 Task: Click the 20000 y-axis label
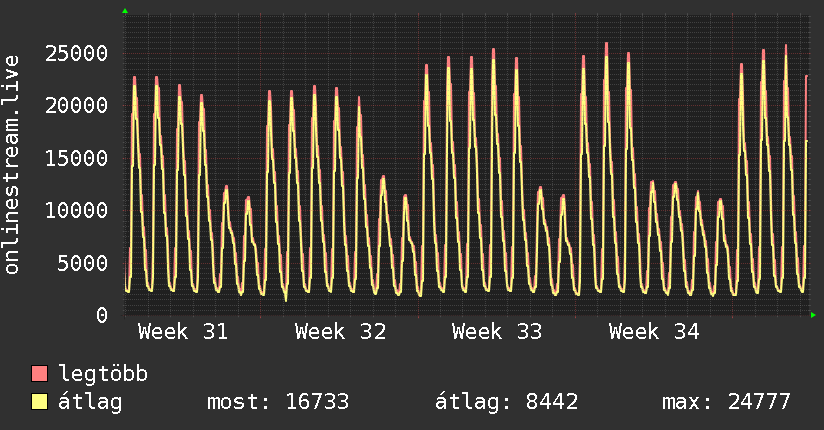click(77, 106)
